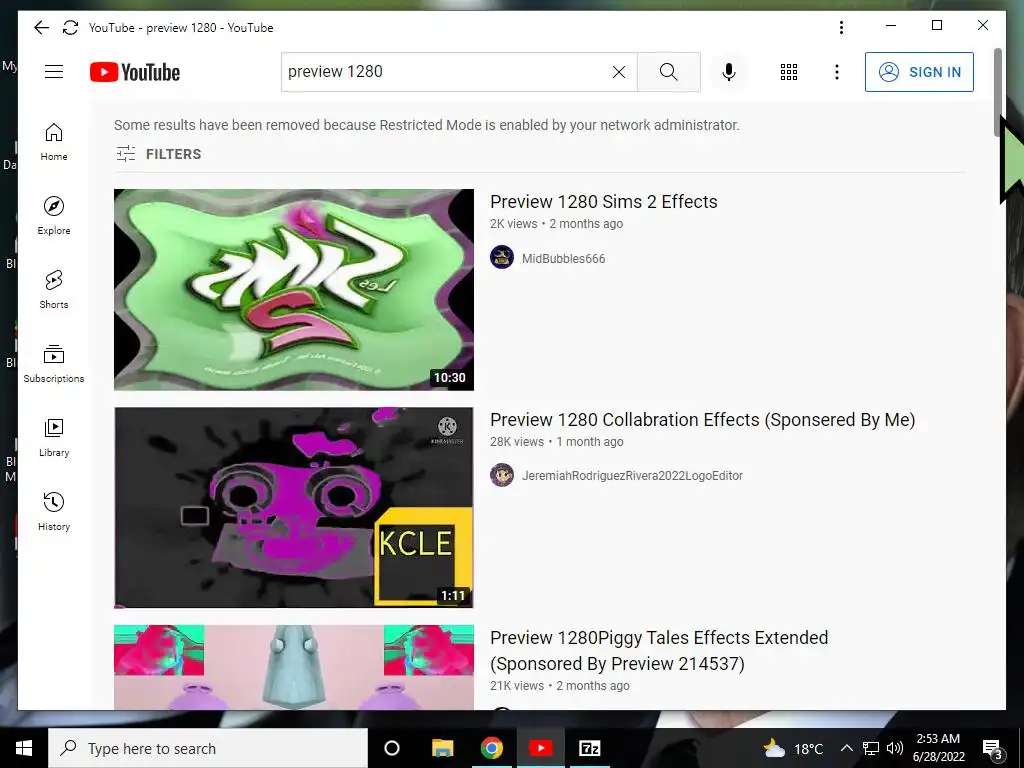Clear the search box text
This screenshot has height=768, width=1024.
point(618,72)
